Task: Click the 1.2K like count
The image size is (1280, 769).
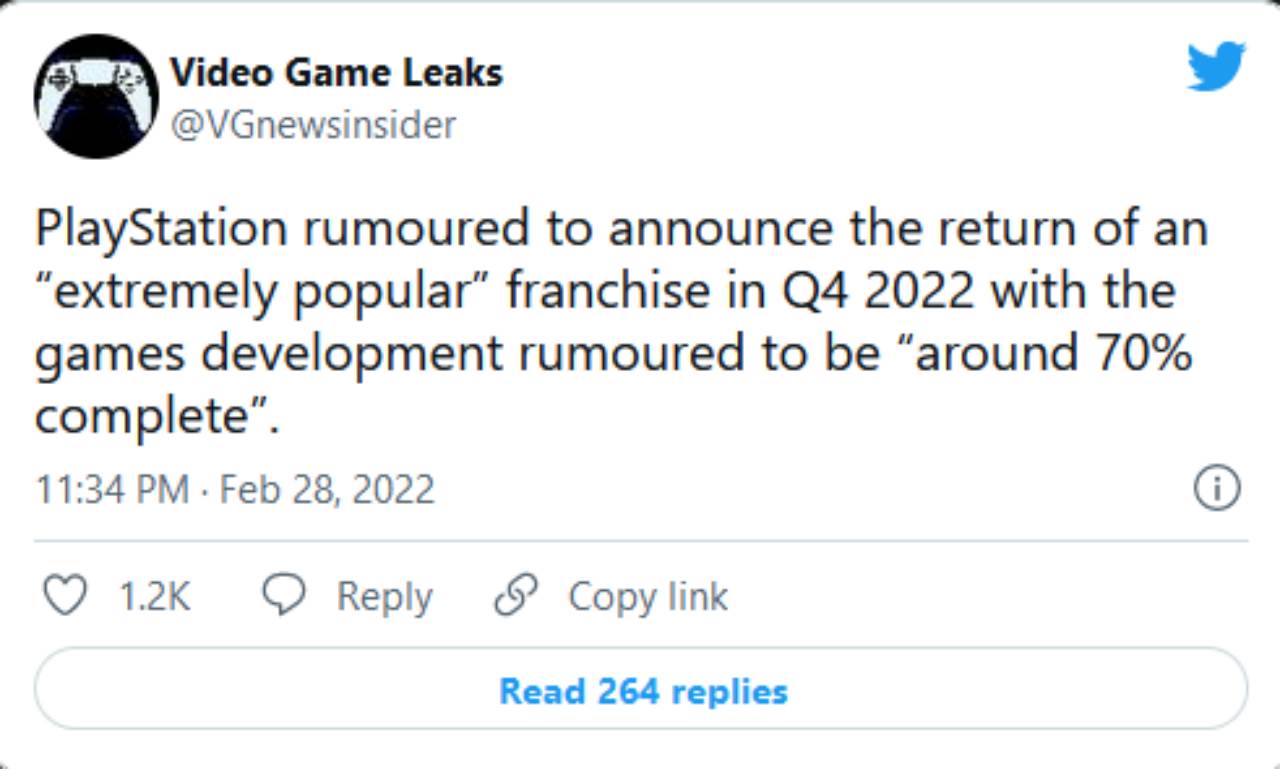Action: (x=154, y=597)
